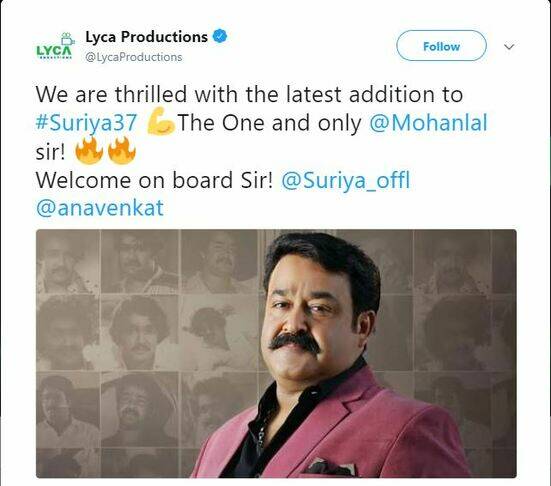Open the attached tweet photo
The height and width of the screenshot is (486, 551).
[276, 354]
